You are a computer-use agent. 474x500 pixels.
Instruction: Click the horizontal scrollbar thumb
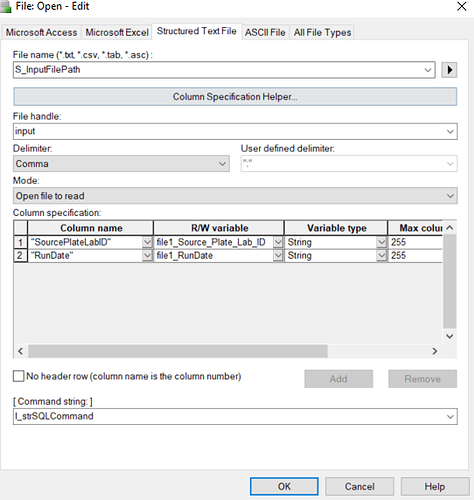click(178, 351)
